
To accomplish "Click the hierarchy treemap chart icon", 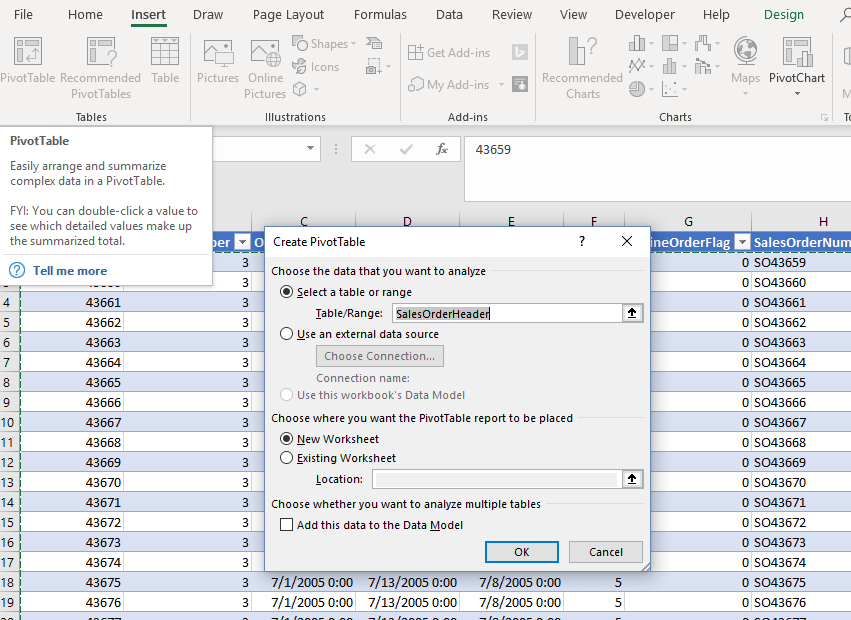I will pyautogui.click(x=670, y=43).
